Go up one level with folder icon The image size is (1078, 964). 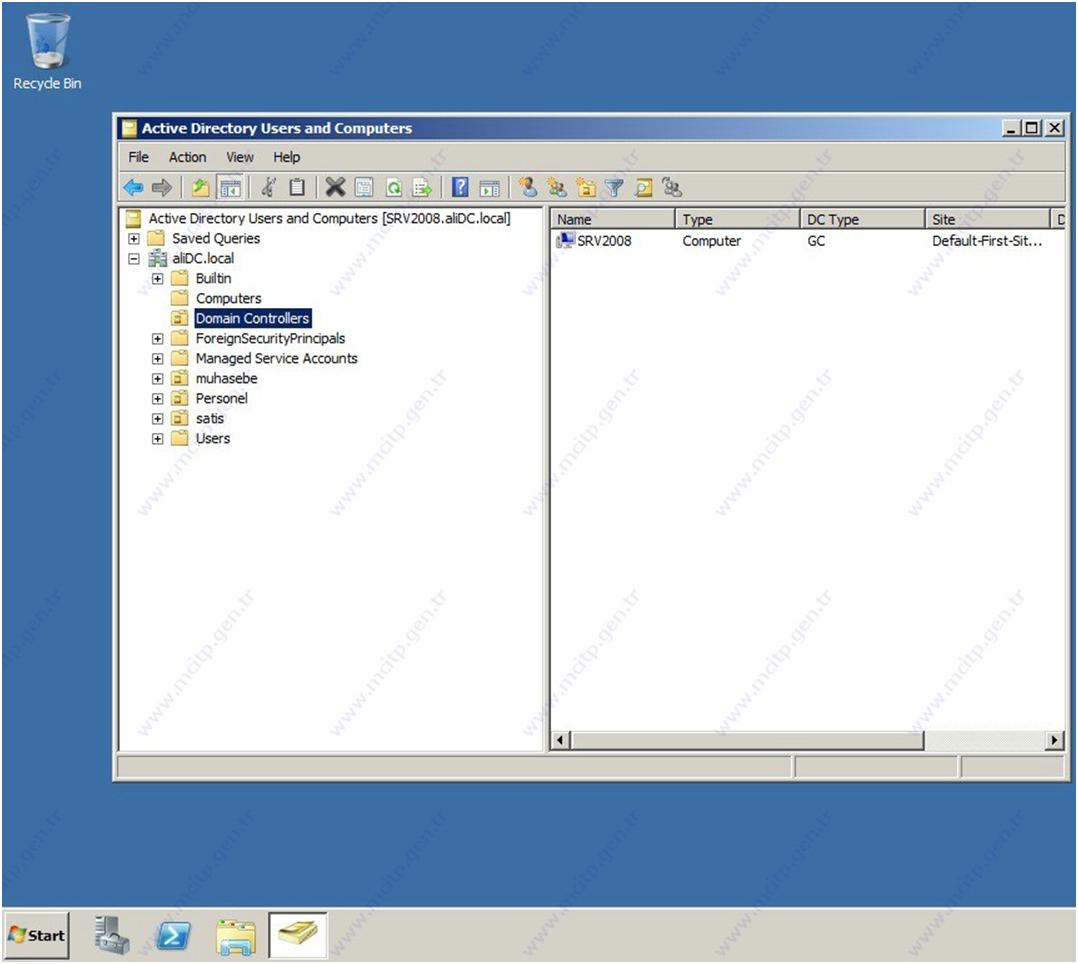(200, 187)
